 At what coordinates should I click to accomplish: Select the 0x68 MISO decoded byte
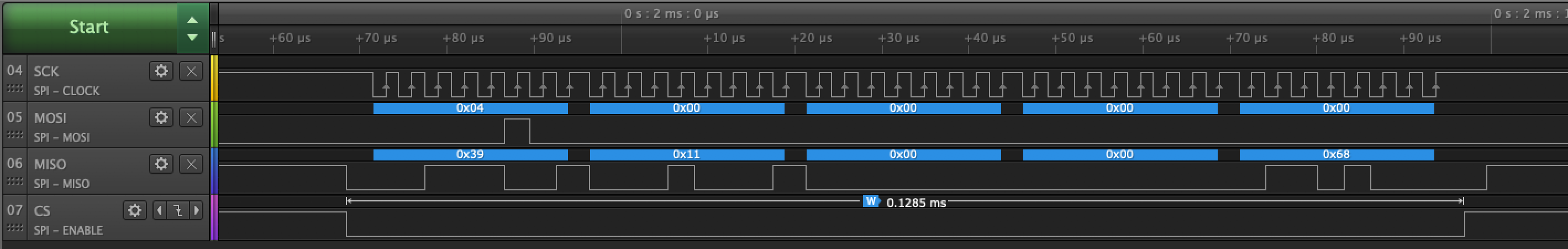pos(1336,154)
